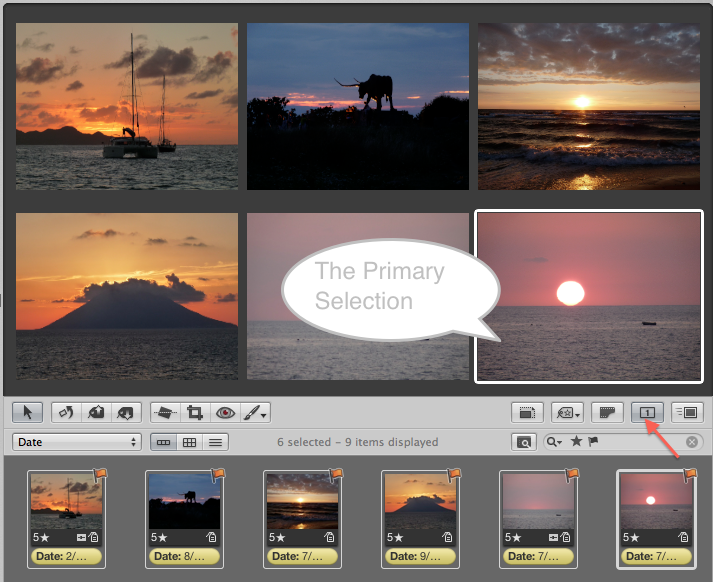
Task: Choose the Straighten tool in toolbar
Action: [x=165, y=411]
